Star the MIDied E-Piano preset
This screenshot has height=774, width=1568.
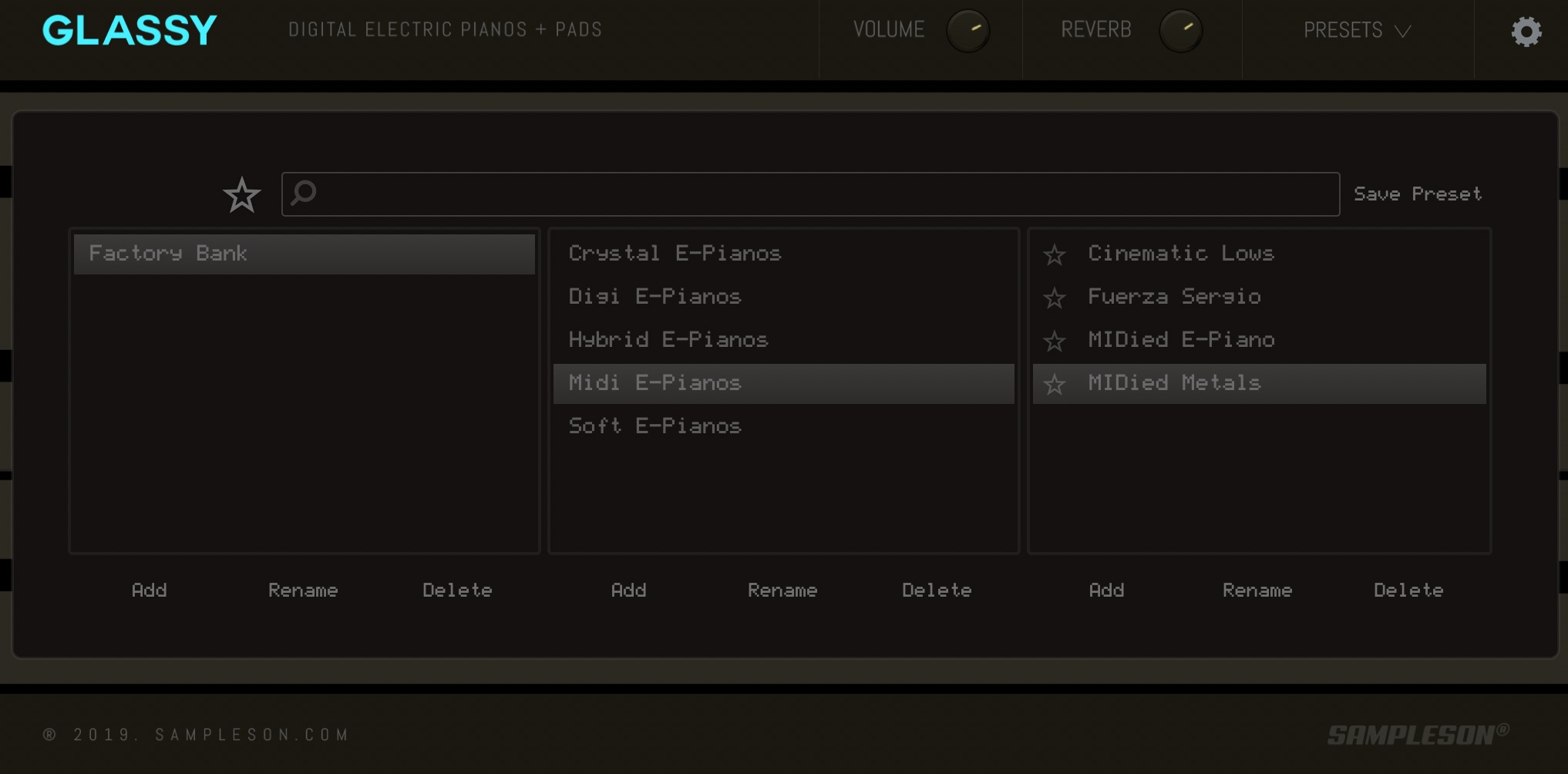(x=1054, y=341)
